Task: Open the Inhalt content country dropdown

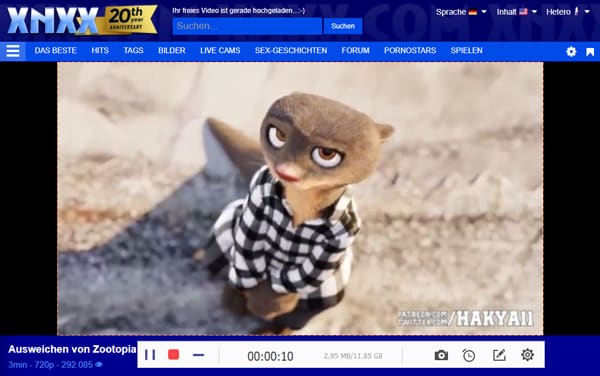Action: click(517, 12)
